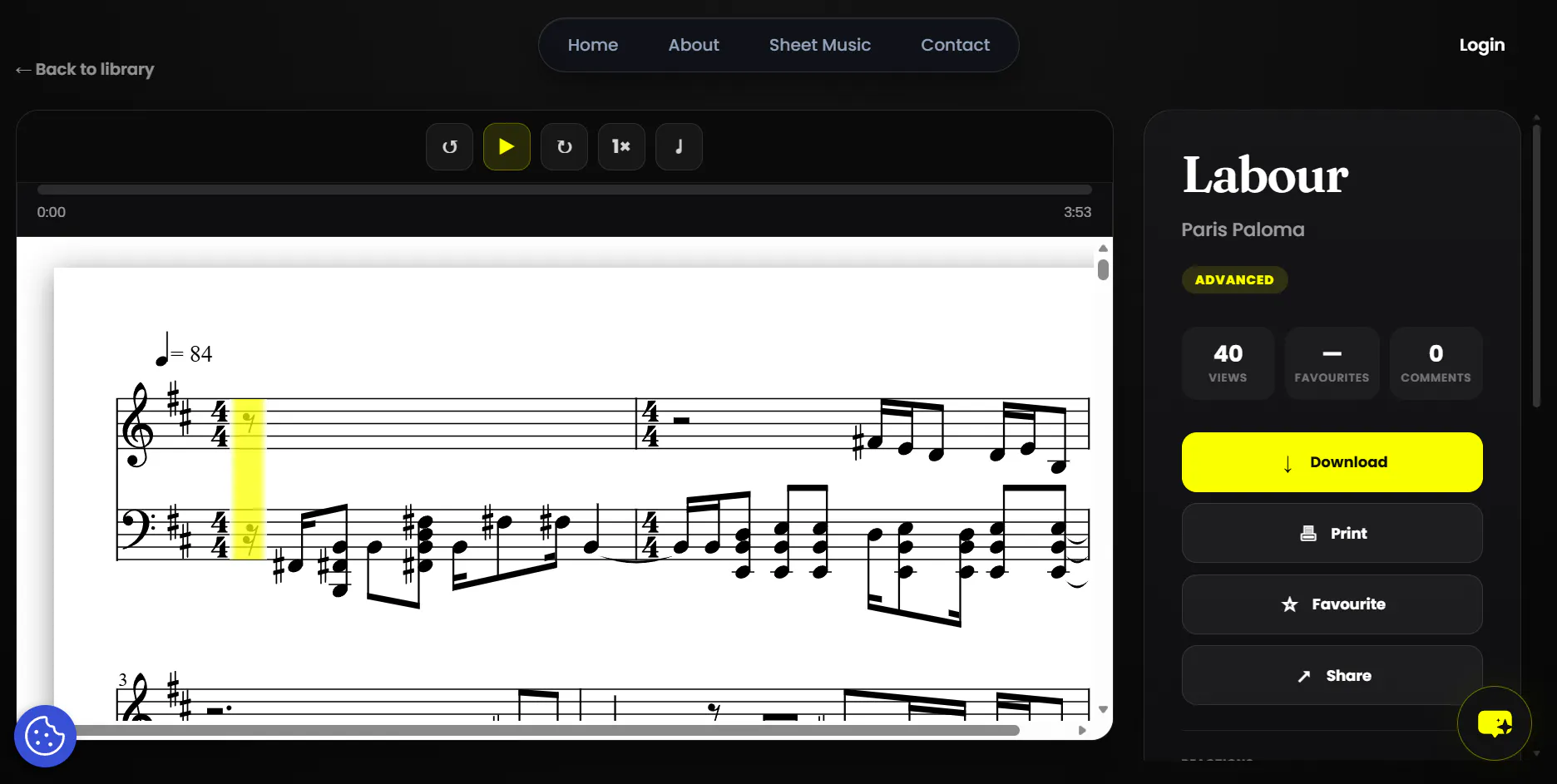Click the 3:53 total duration
Image resolution: width=1557 pixels, height=784 pixels.
click(1077, 212)
